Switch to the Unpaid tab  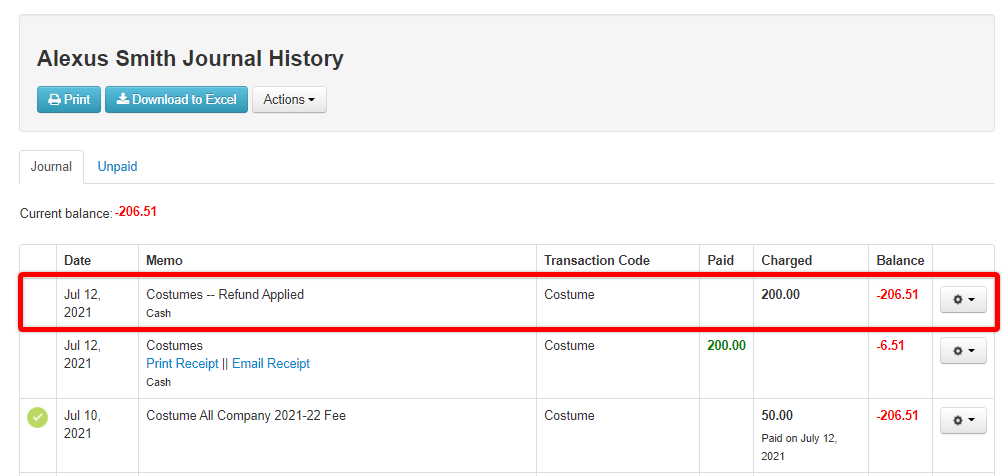118,167
